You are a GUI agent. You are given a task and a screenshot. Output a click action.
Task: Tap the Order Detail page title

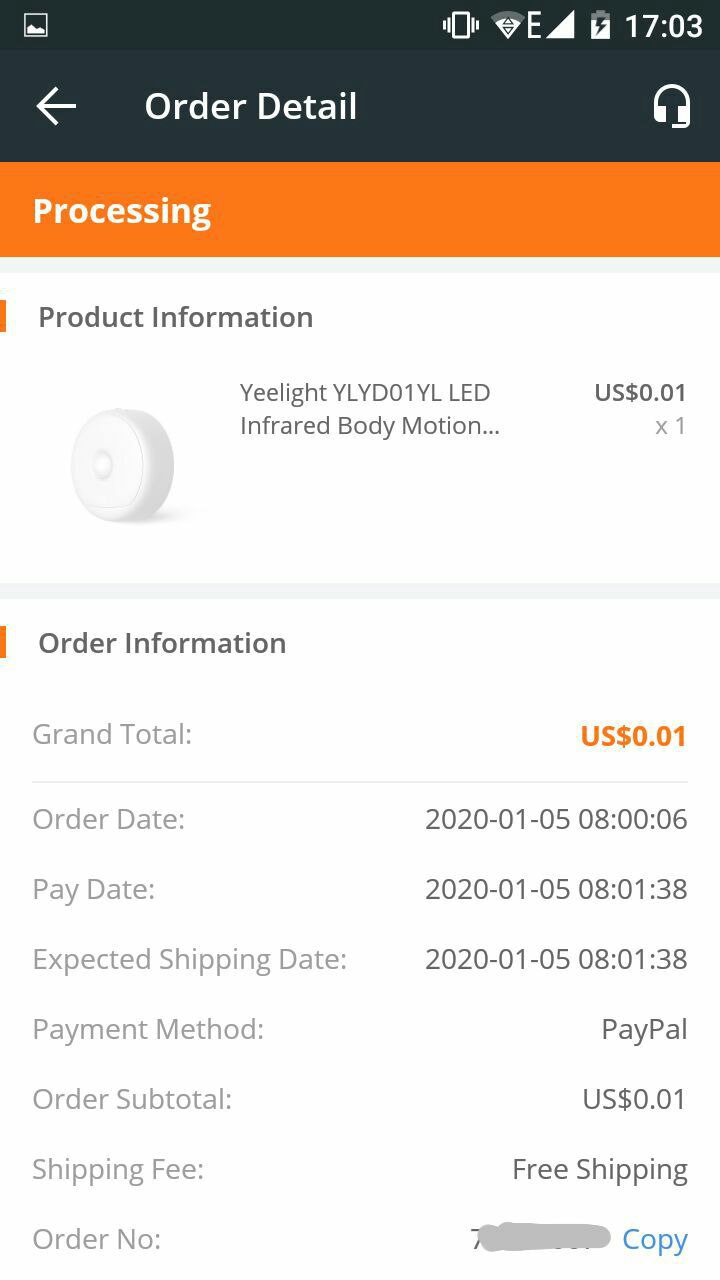tap(251, 106)
